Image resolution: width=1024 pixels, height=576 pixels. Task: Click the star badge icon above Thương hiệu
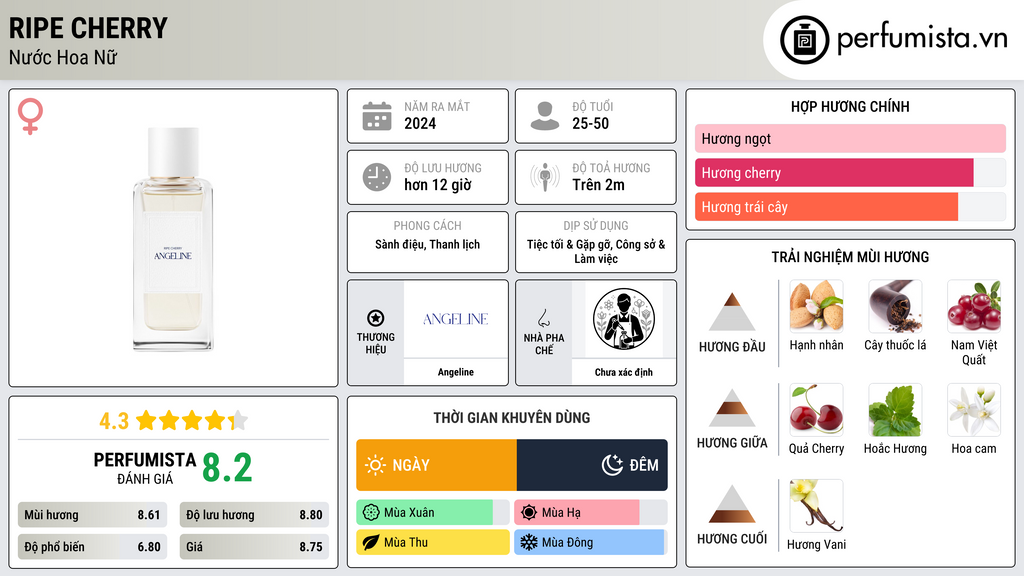tap(376, 319)
